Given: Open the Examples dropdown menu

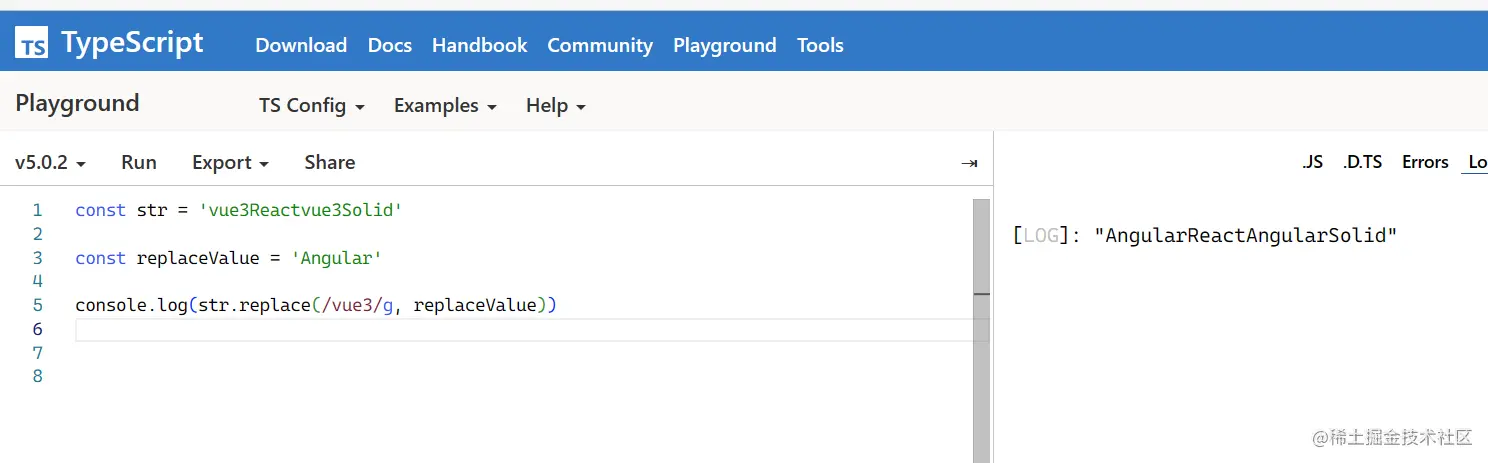Looking at the screenshot, I should (x=445, y=105).
